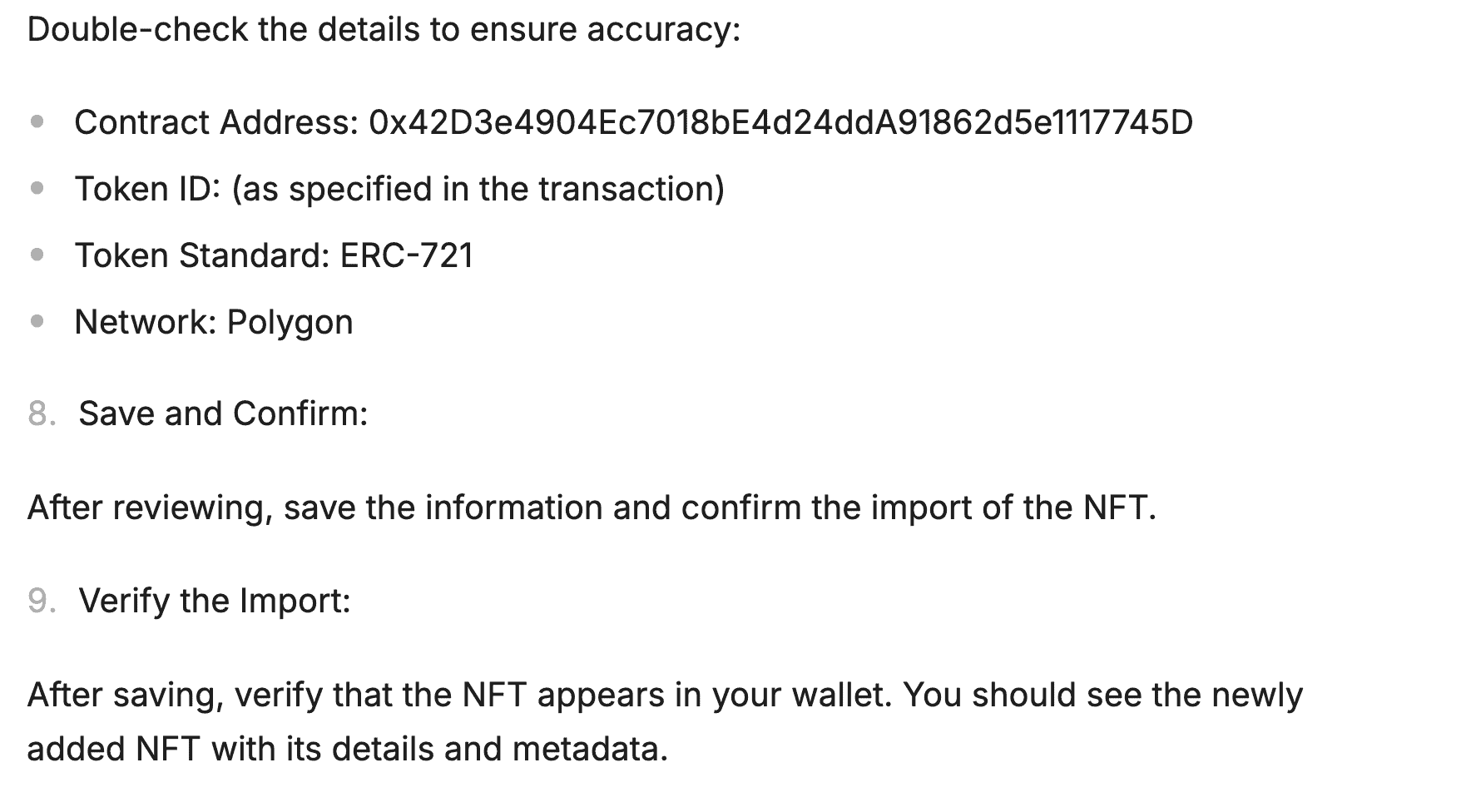Click the 'After reviewing, save the information' sentence
This screenshot has width=1461, height=812.
592,507
